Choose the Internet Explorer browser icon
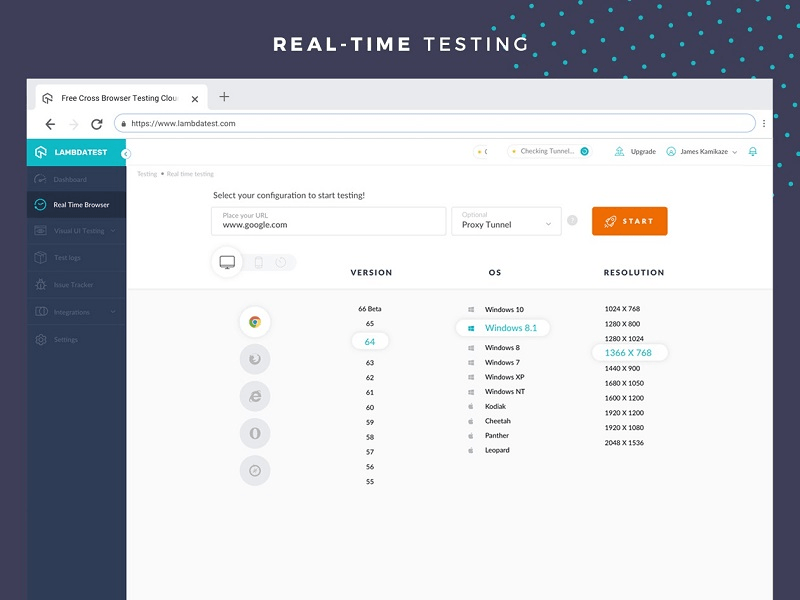Image resolution: width=800 pixels, height=600 pixels. (255, 396)
